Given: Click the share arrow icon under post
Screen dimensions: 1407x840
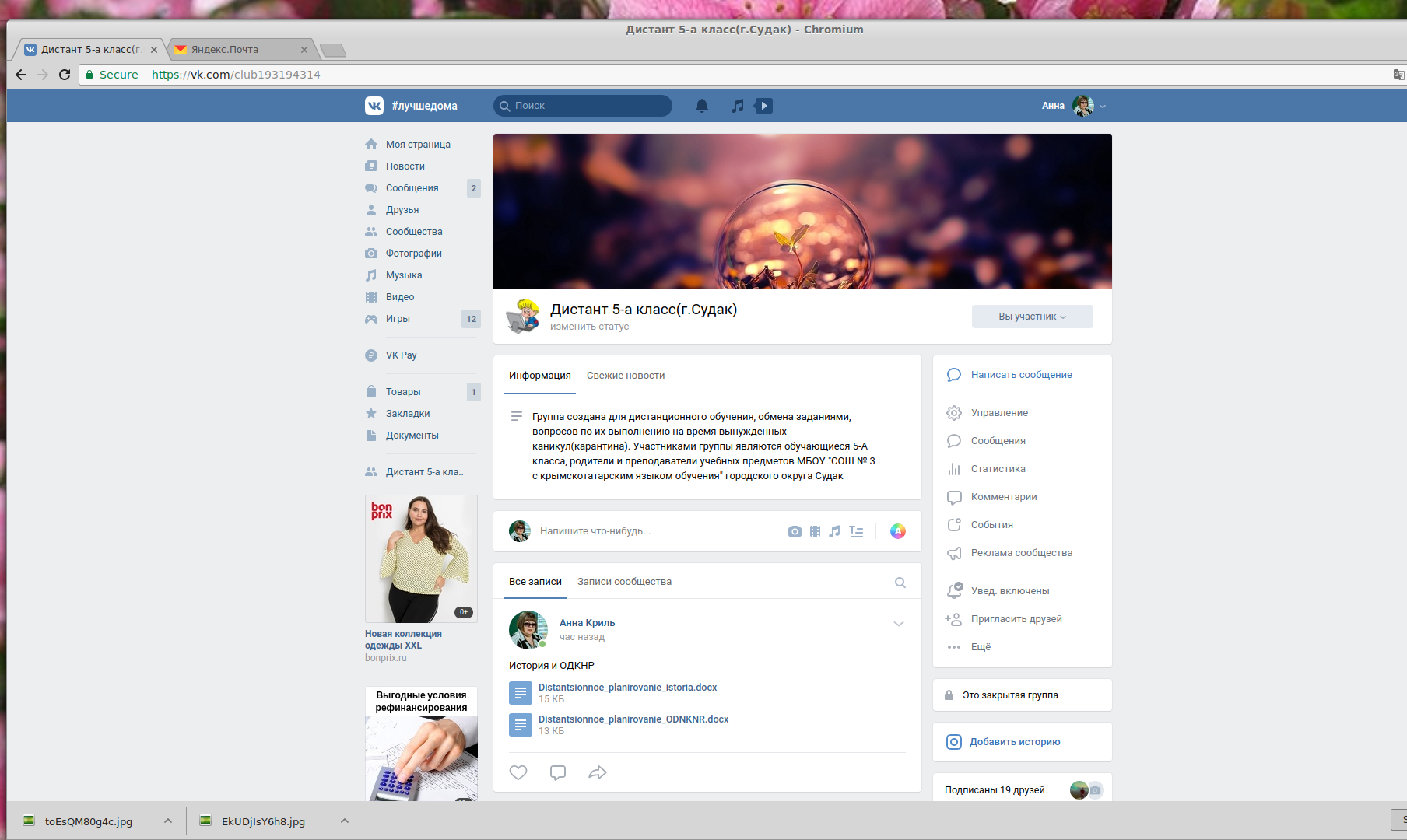Looking at the screenshot, I should tap(597, 772).
